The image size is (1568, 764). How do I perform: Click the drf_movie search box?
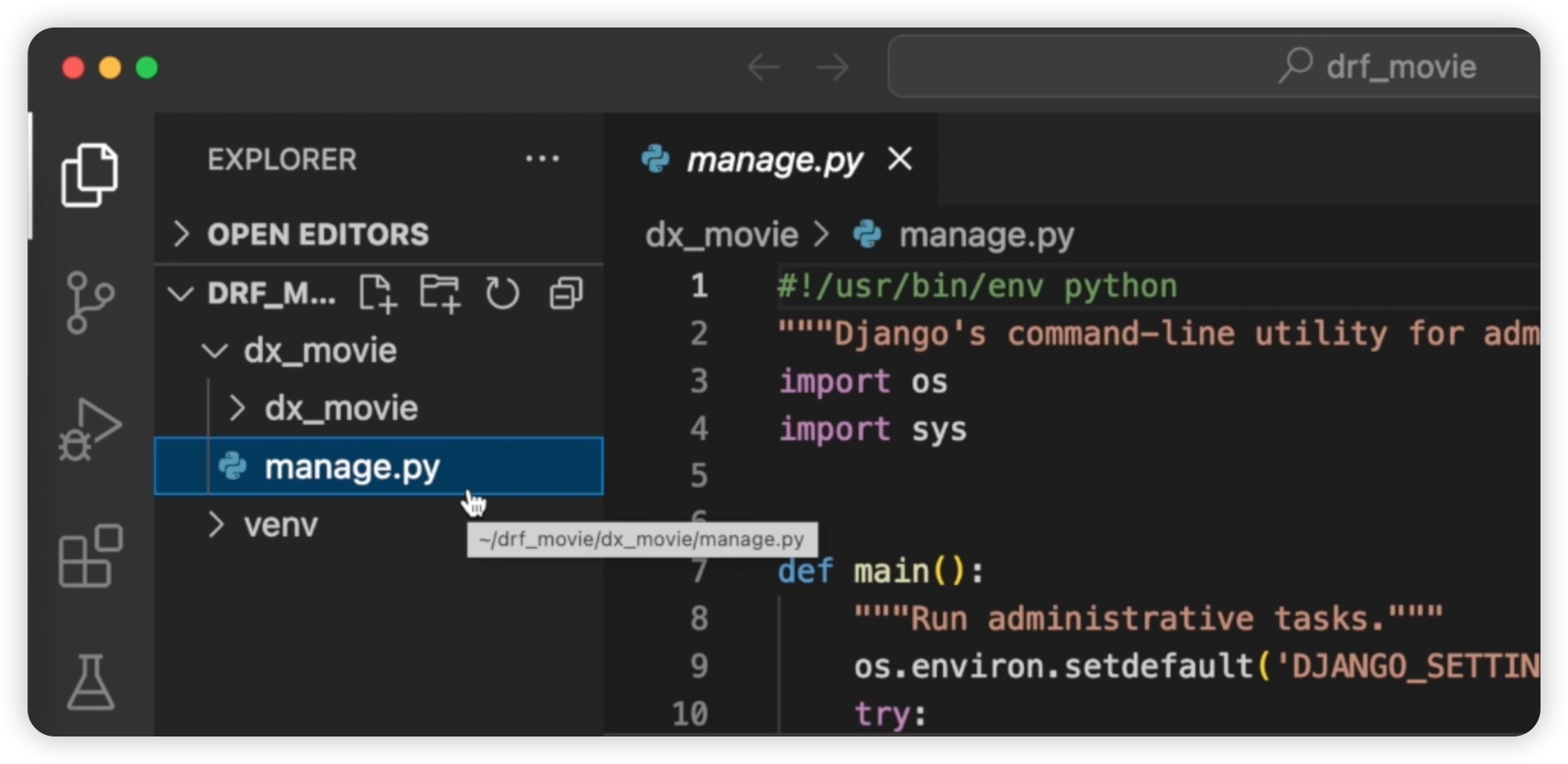1215,67
